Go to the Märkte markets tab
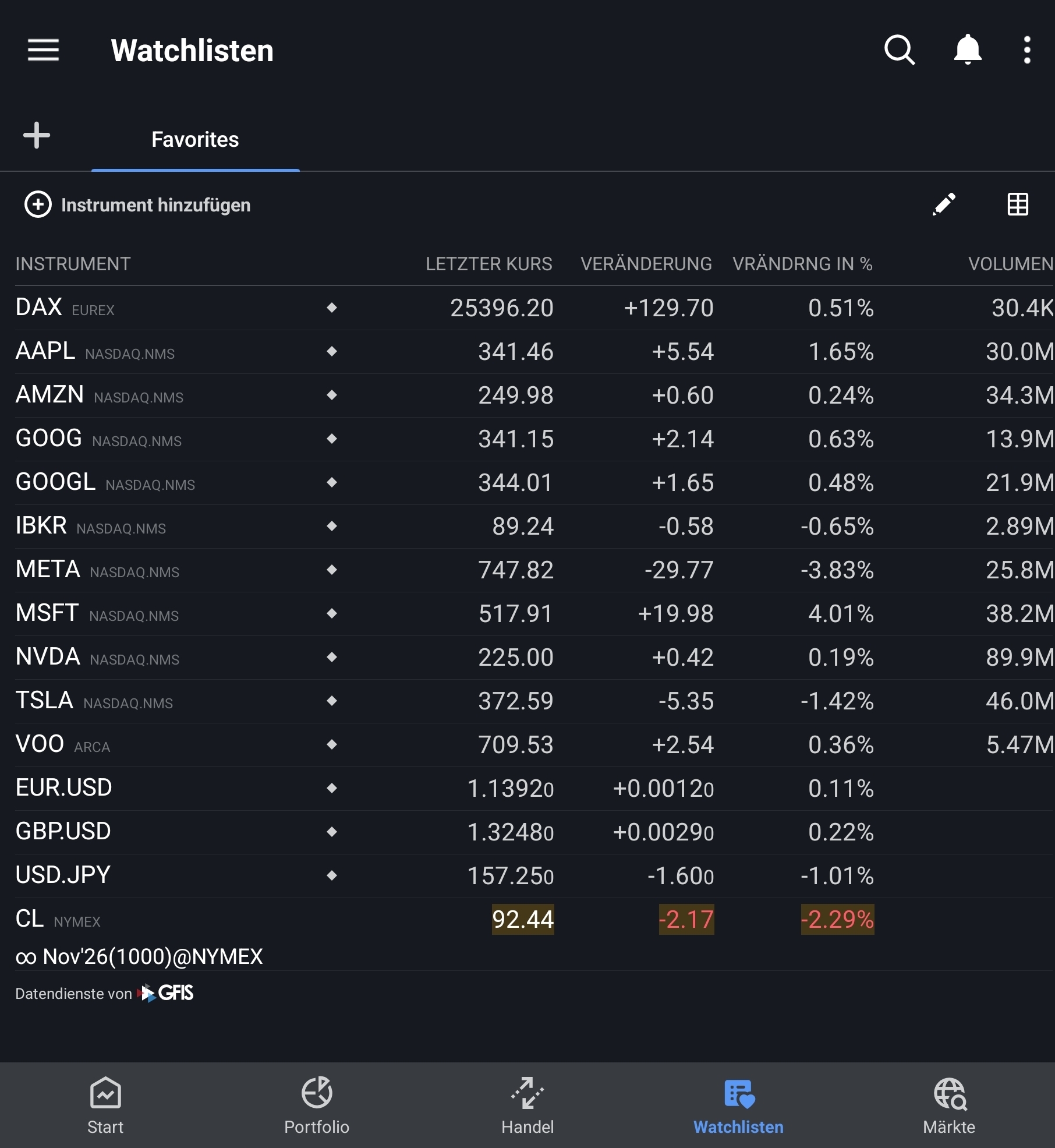 click(949, 1105)
